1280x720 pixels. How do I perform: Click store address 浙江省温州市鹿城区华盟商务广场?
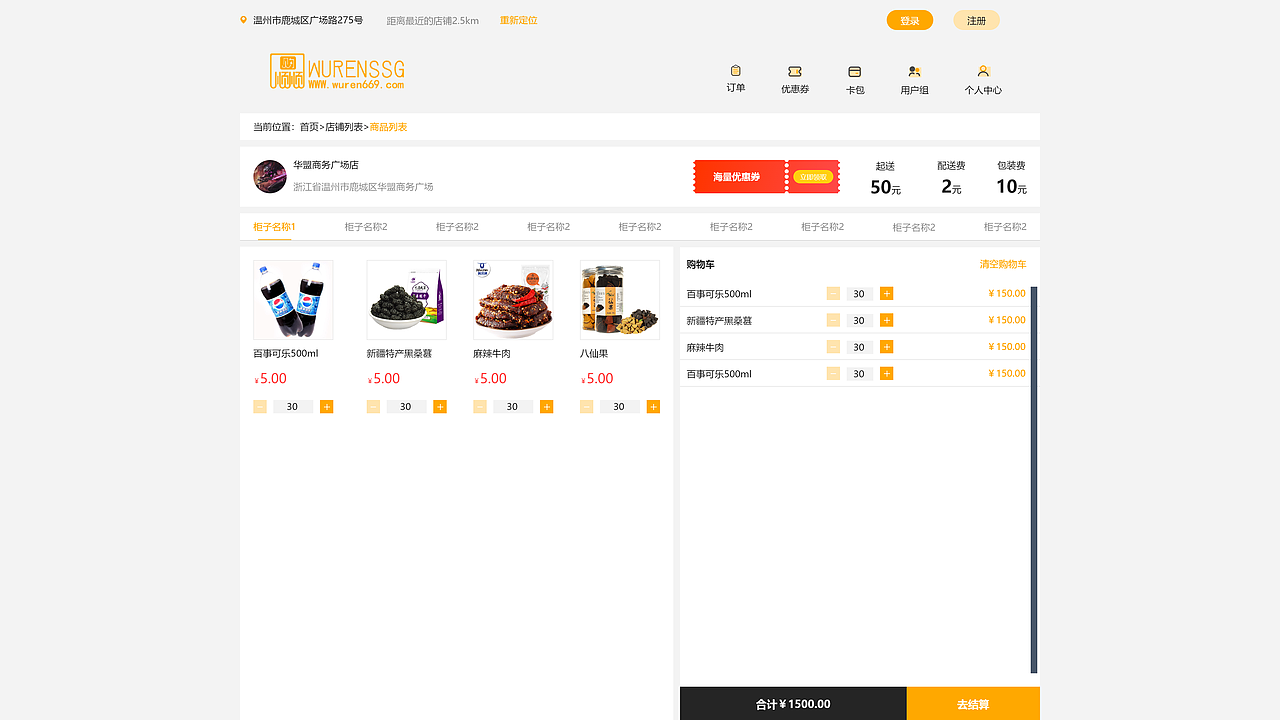tap(363, 187)
